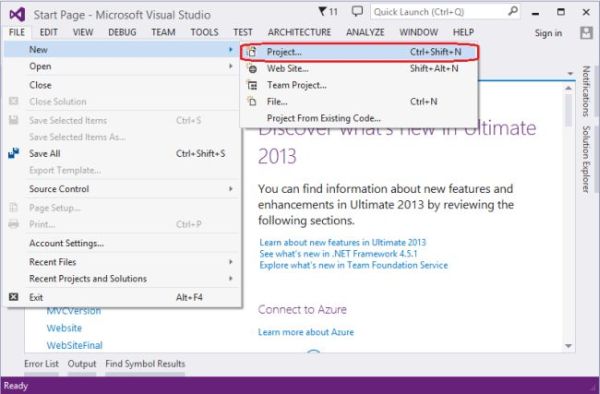Image resolution: width=600 pixels, height=394 pixels.
Task: Click the Quick Launch search magnifier icon
Action: (x=513, y=11)
